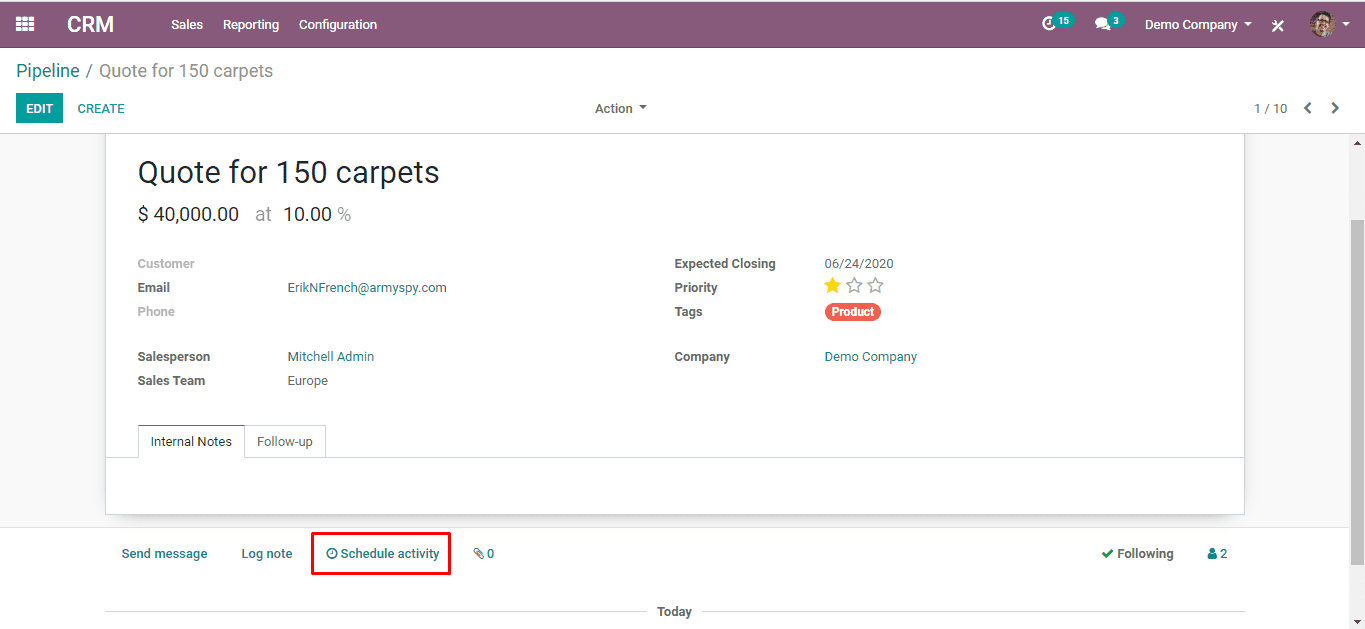Click the record pager 1 / 10
The width and height of the screenshot is (1365, 629).
pyautogui.click(x=1271, y=108)
